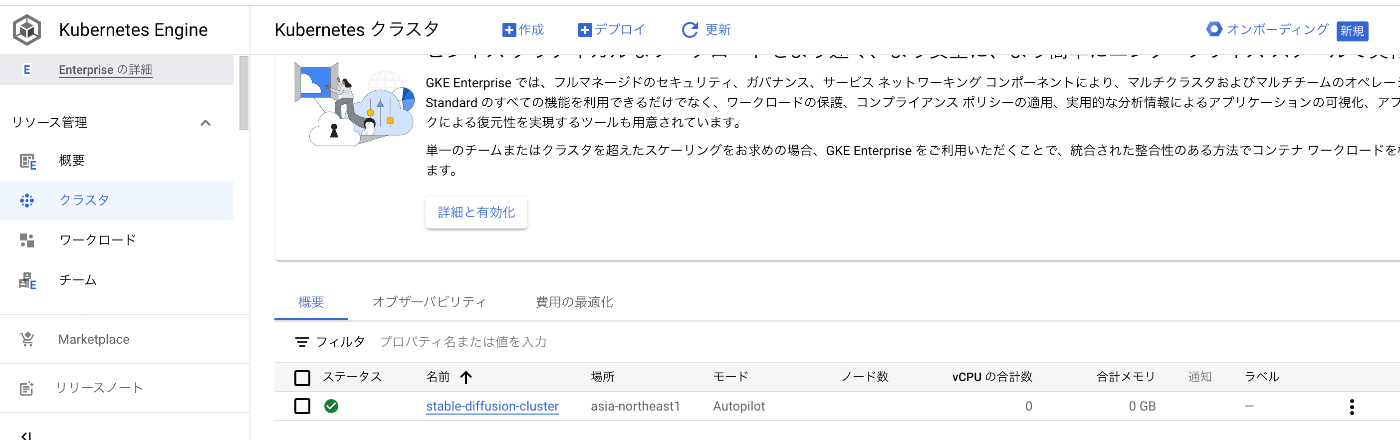Collapse the リソース管理 section

pyautogui.click(x=206, y=123)
